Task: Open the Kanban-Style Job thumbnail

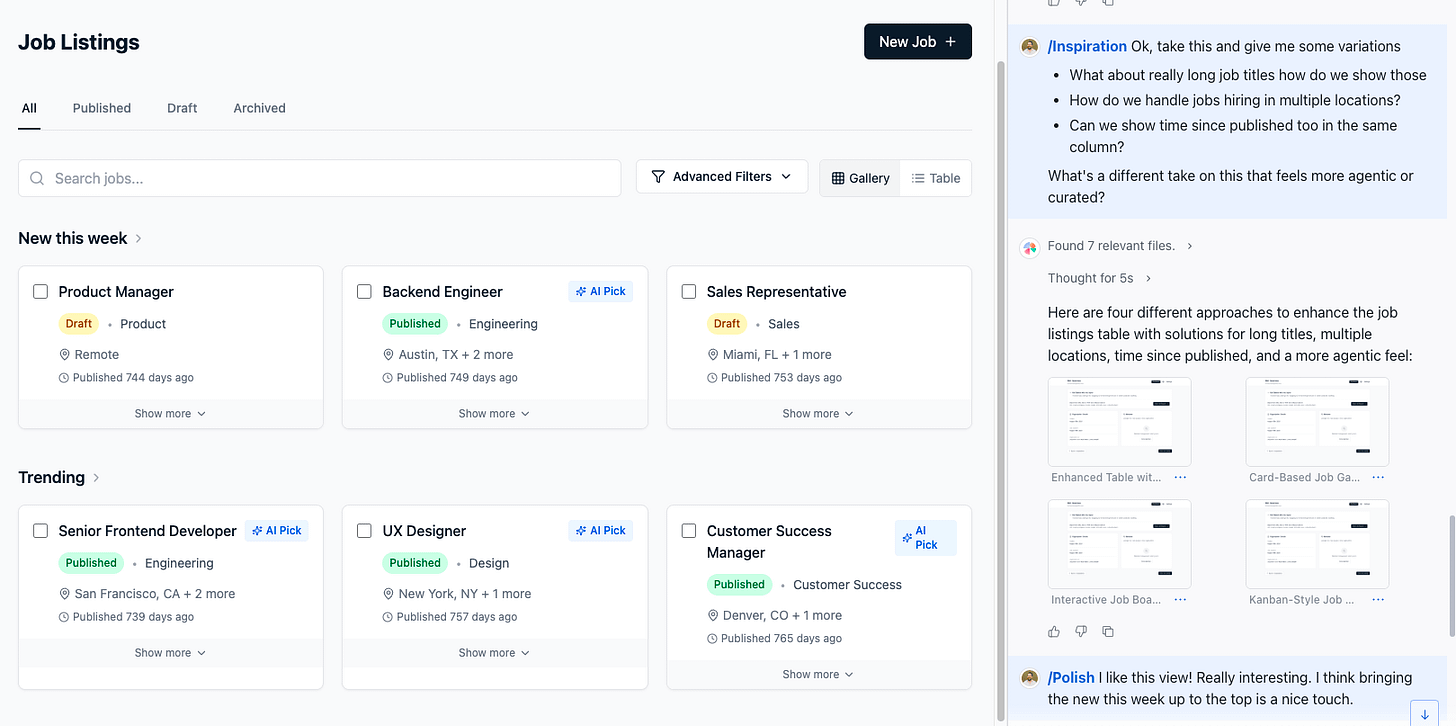Action: pyautogui.click(x=1317, y=544)
